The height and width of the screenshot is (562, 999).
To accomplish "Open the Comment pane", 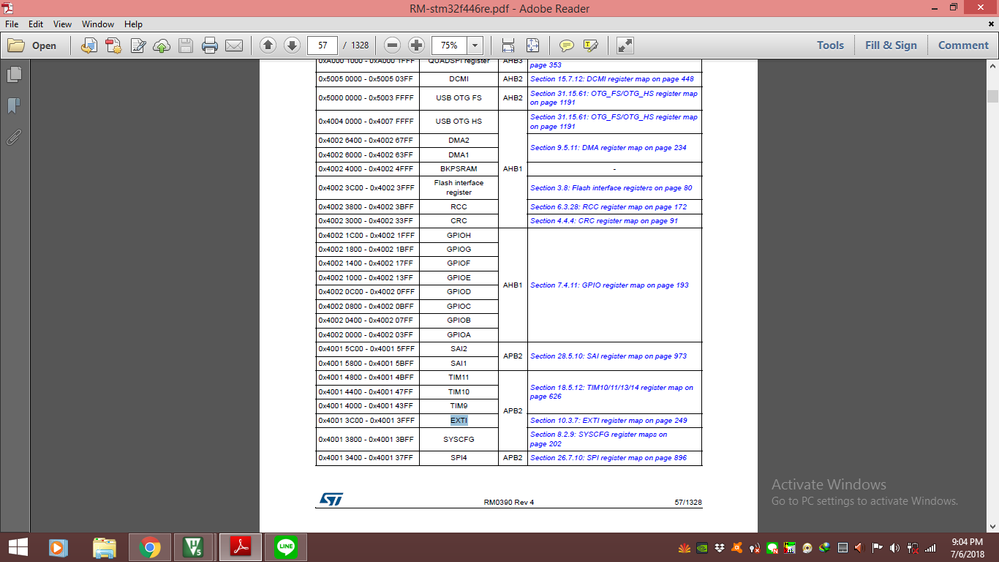I will tap(963, 45).
